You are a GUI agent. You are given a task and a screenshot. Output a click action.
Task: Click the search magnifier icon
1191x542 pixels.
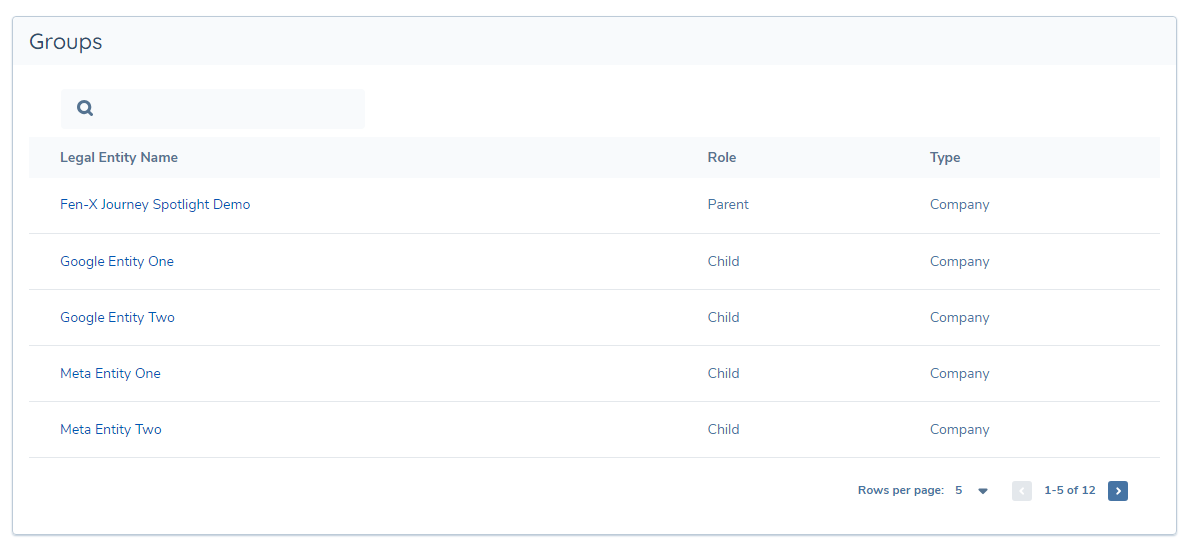(x=85, y=108)
